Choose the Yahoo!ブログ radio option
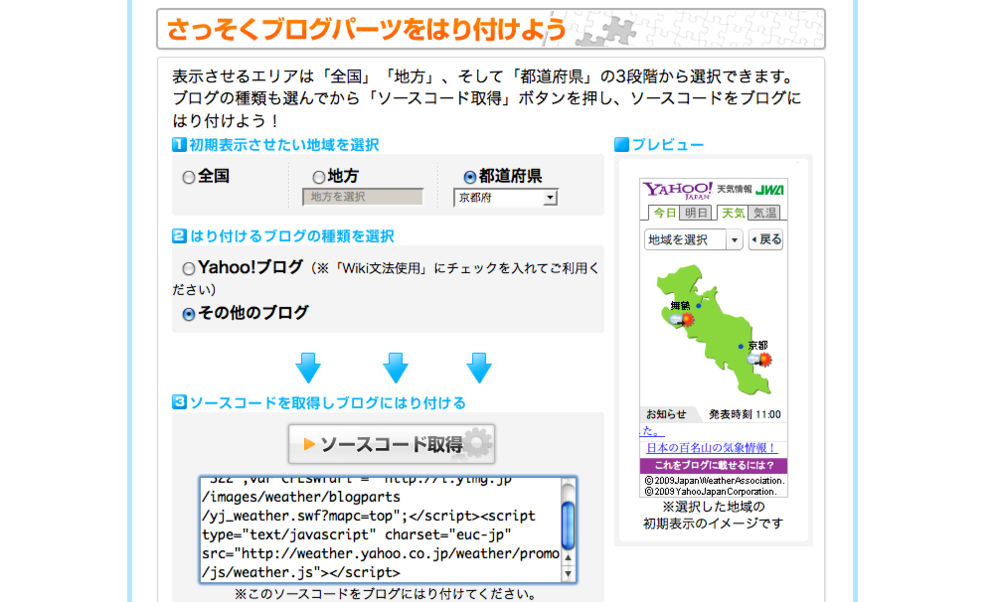 point(189,269)
